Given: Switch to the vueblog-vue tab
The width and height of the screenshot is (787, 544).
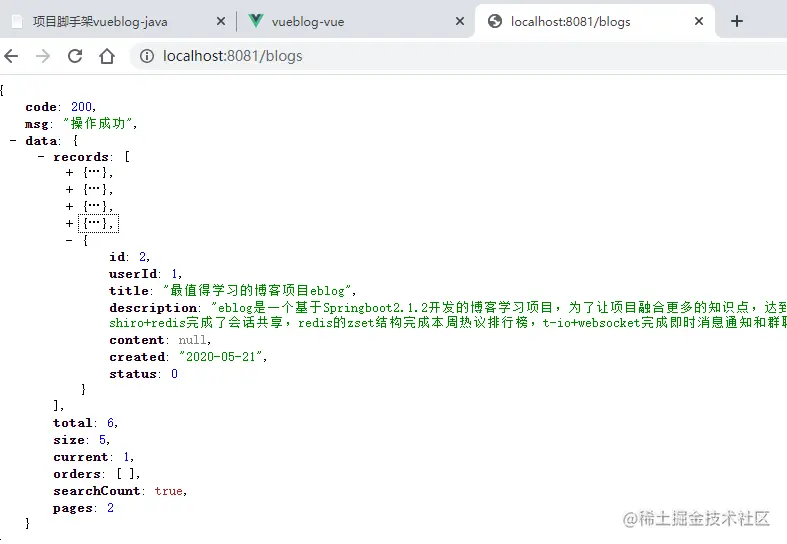Looking at the screenshot, I should [x=355, y=21].
